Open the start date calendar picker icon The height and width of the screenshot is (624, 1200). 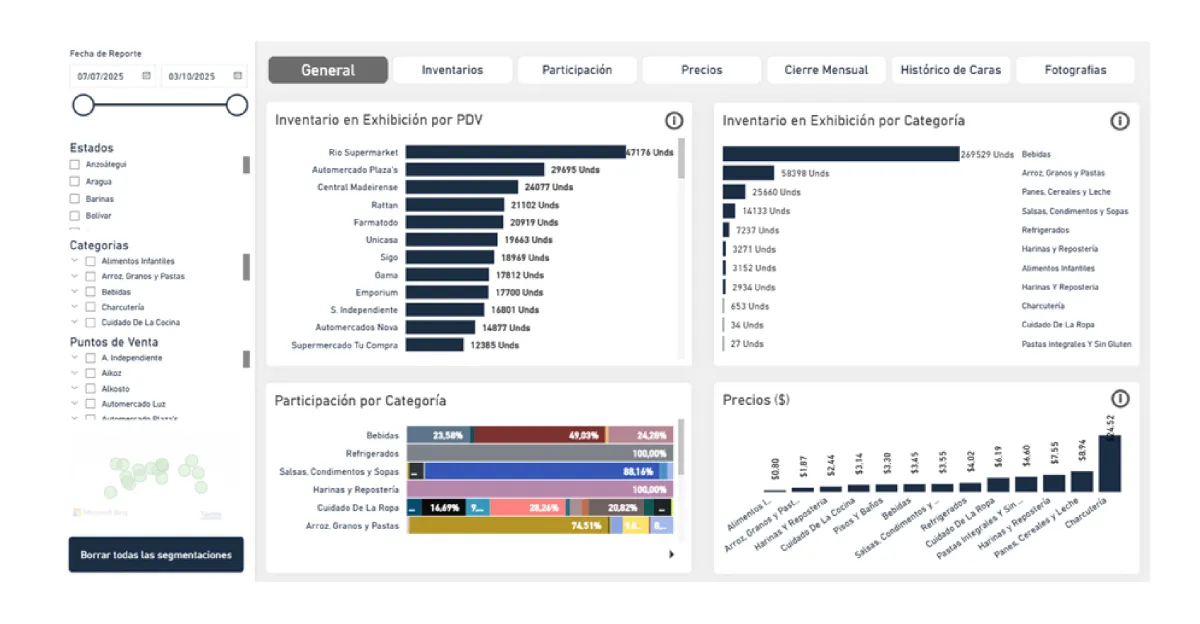(x=146, y=76)
